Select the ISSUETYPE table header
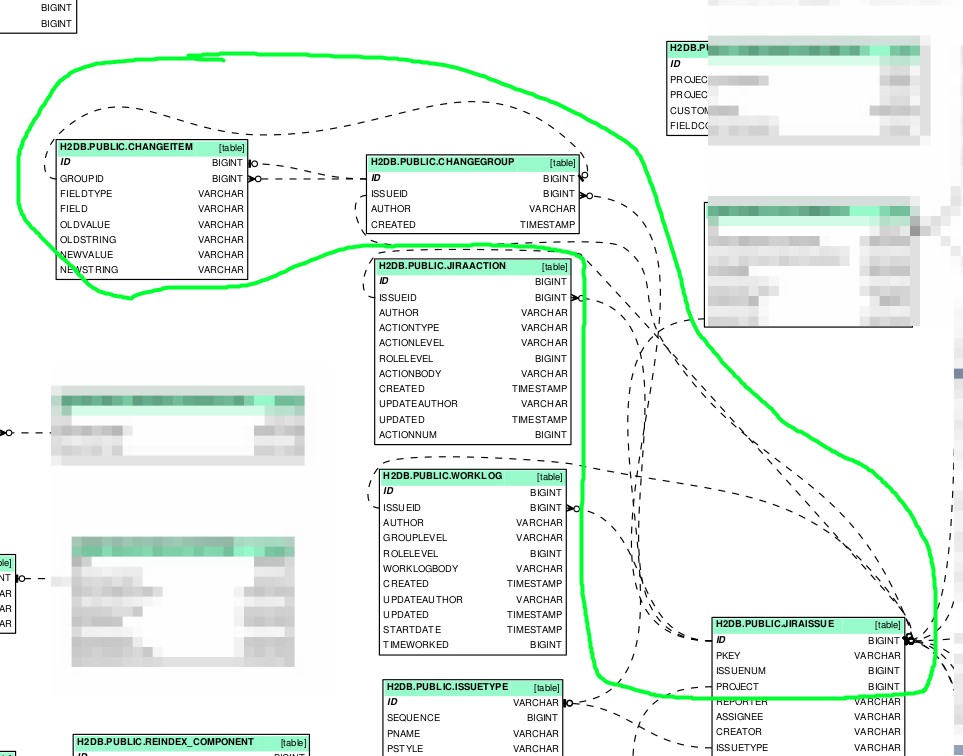The width and height of the screenshot is (963, 756). click(x=472, y=687)
